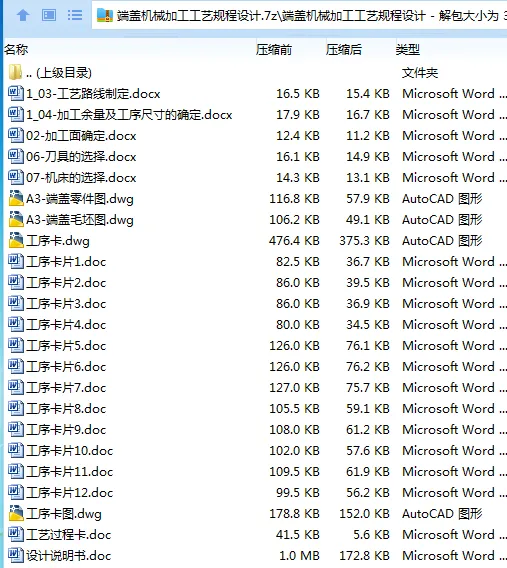Click Microsoft Word type of 工序卡片9.doc
The width and height of the screenshot is (507, 568).
pyautogui.click(x=454, y=430)
